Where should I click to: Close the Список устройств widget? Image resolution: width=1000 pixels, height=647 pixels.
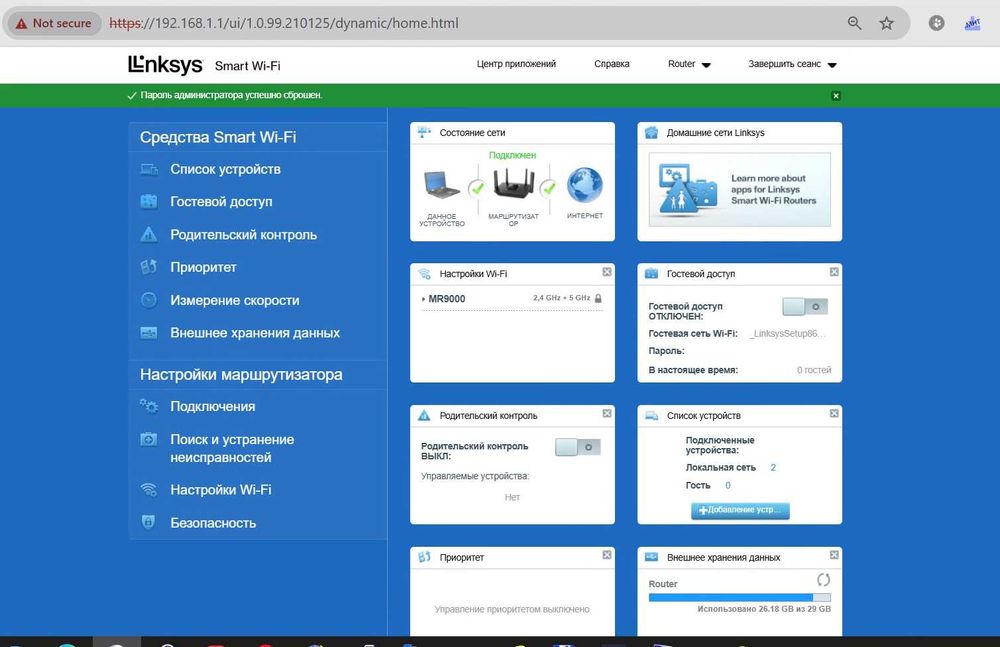click(834, 413)
